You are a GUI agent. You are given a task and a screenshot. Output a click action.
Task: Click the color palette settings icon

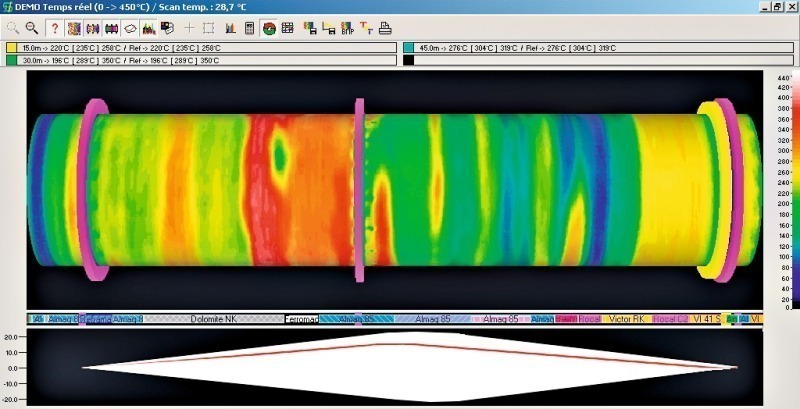point(167,28)
